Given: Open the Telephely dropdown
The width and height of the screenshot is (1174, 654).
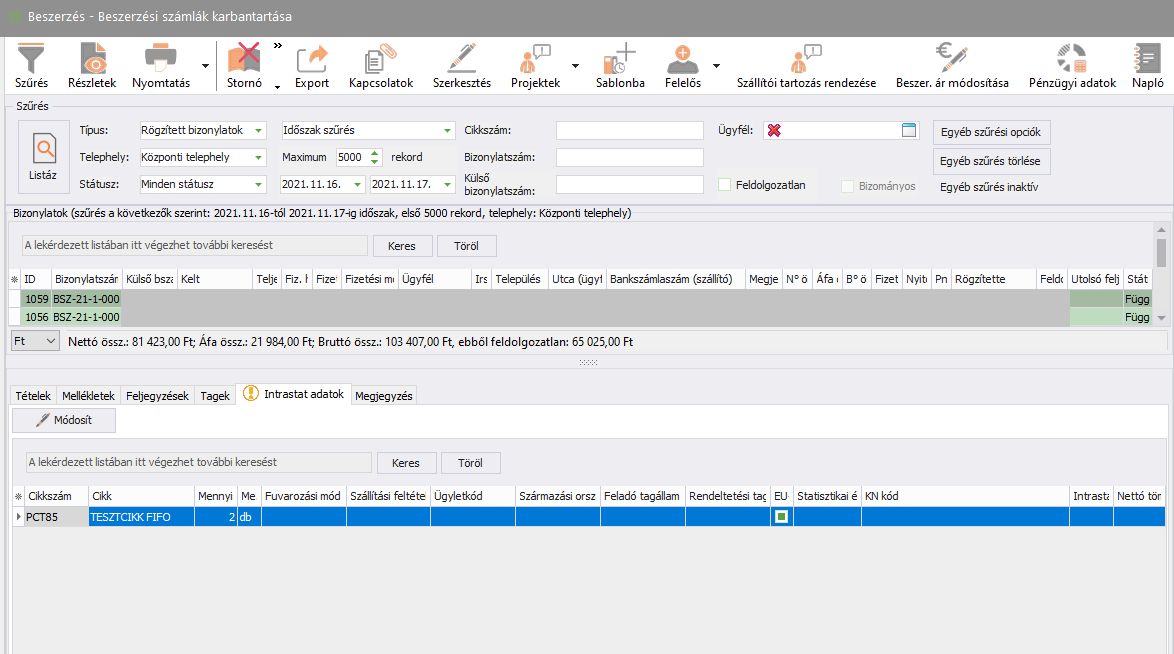Looking at the screenshot, I should point(259,157).
